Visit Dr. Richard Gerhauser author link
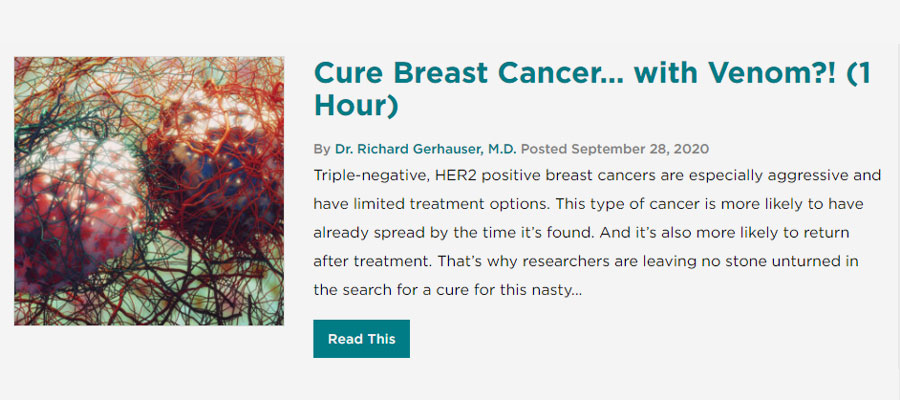 click(x=426, y=149)
